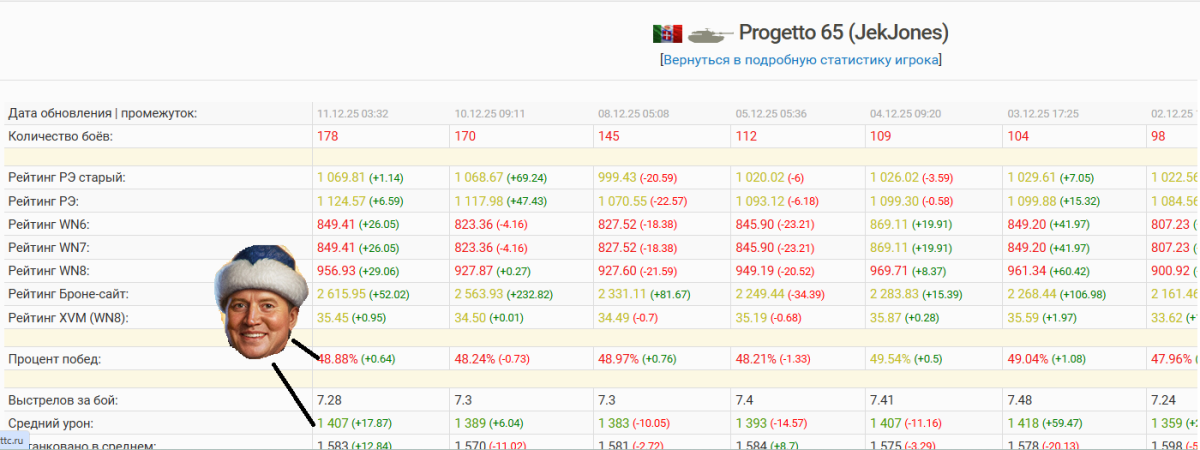Image resolution: width=1200 pixels, height=450 pixels.
Task: Click the battle count '178'
Action: [328, 136]
